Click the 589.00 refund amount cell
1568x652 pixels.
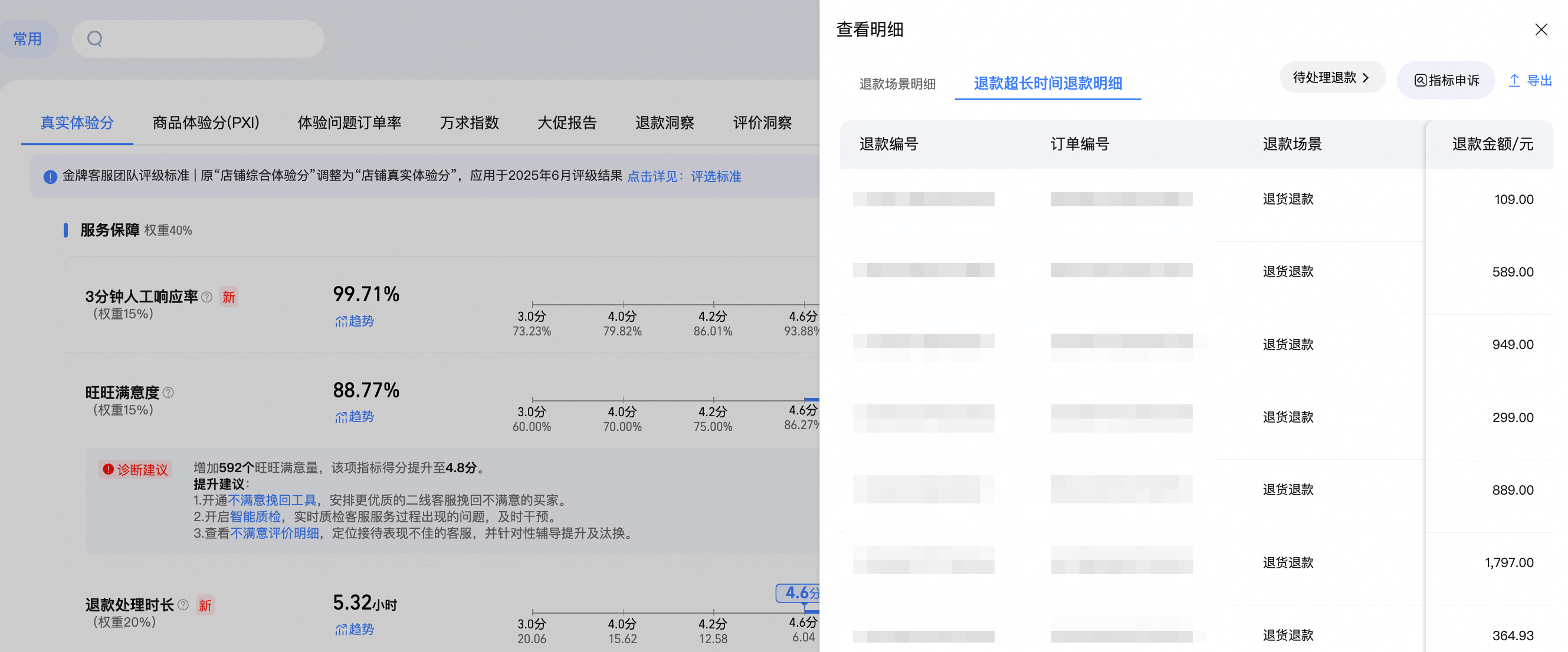pyautogui.click(x=1513, y=272)
